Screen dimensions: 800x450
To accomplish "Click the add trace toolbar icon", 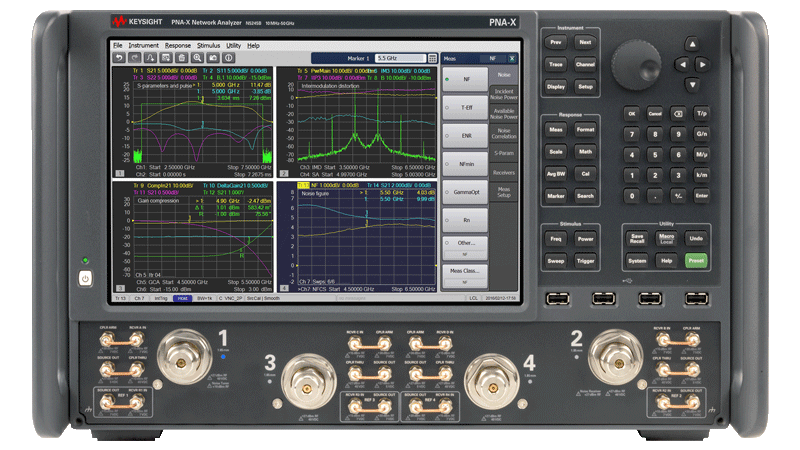I will [x=151, y=58].
